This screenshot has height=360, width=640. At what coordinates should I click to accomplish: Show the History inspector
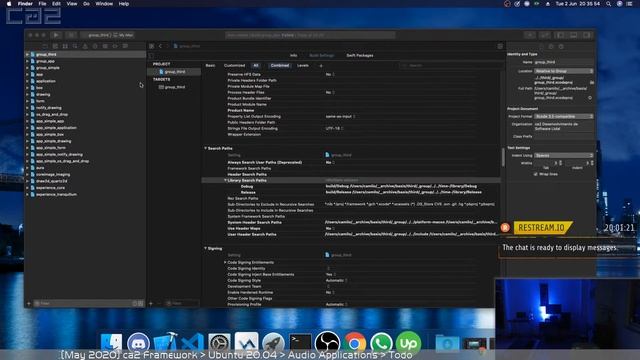[551, 47]
